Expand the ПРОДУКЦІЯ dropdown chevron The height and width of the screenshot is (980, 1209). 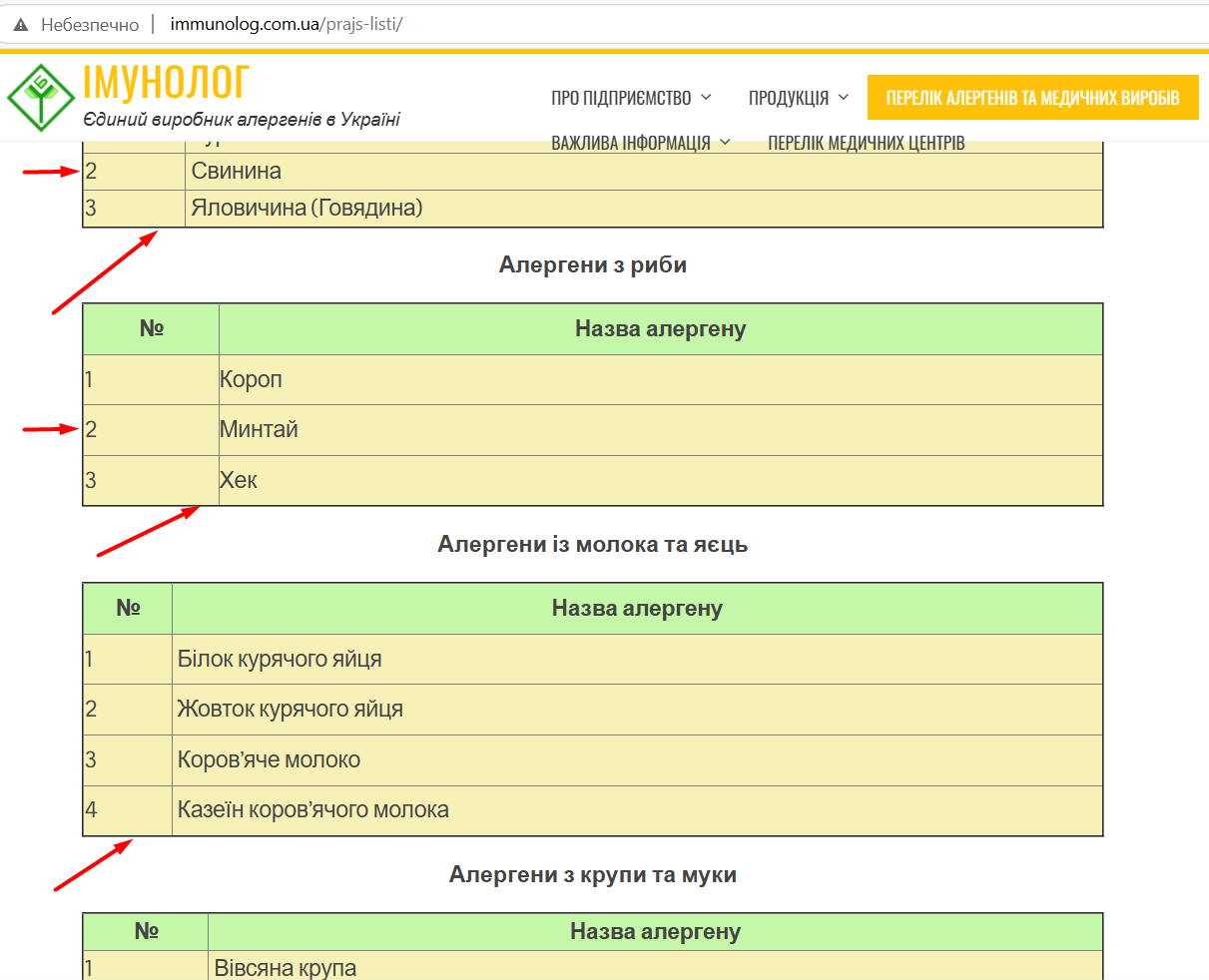(844, 97)
